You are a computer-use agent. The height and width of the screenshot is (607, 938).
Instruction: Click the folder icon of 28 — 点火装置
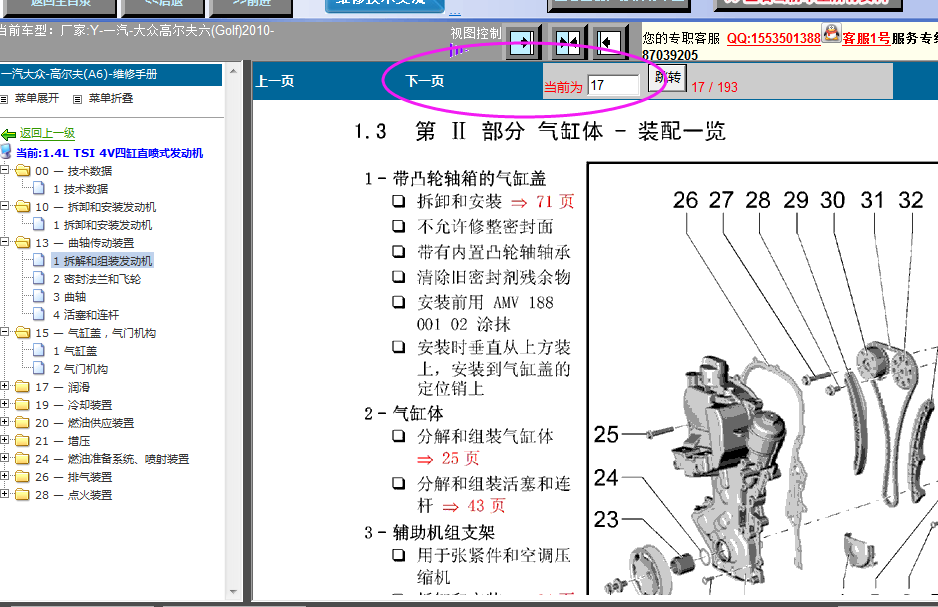tap(23, 494)
